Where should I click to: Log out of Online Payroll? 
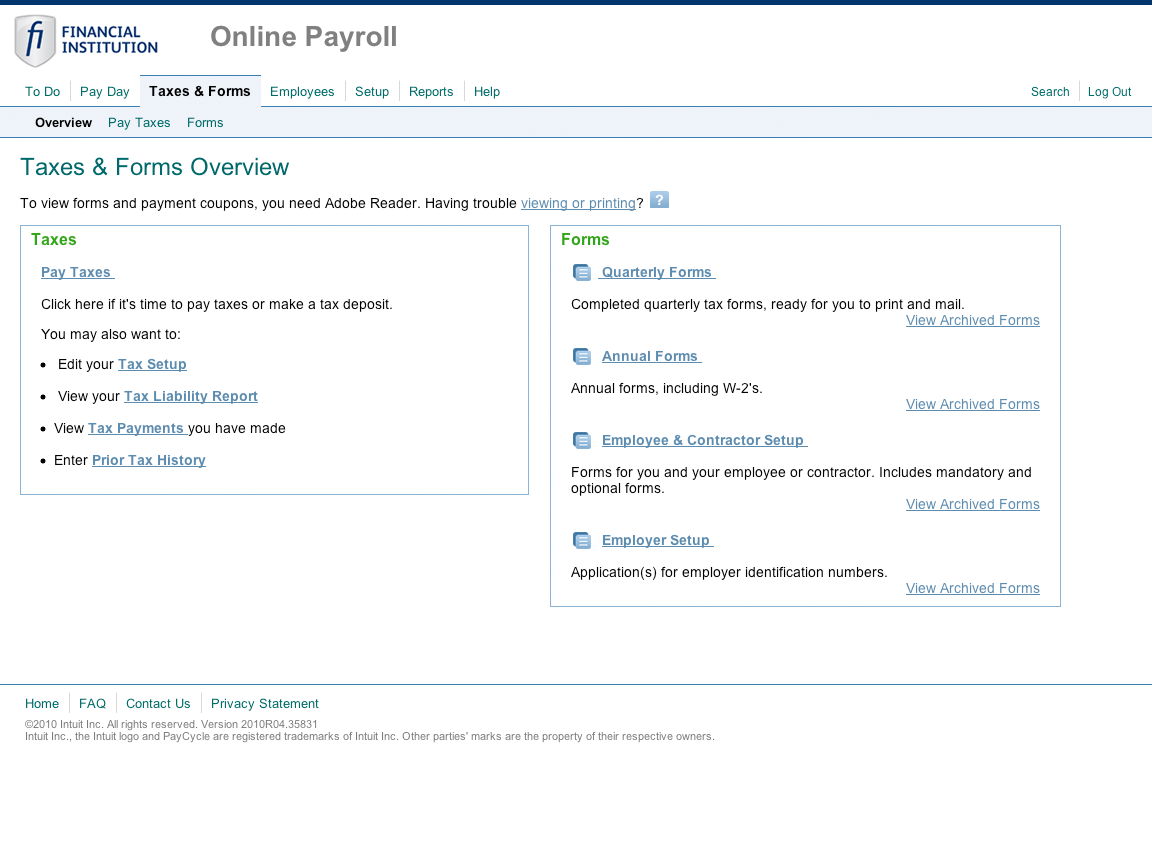[x=1109, y=91]
